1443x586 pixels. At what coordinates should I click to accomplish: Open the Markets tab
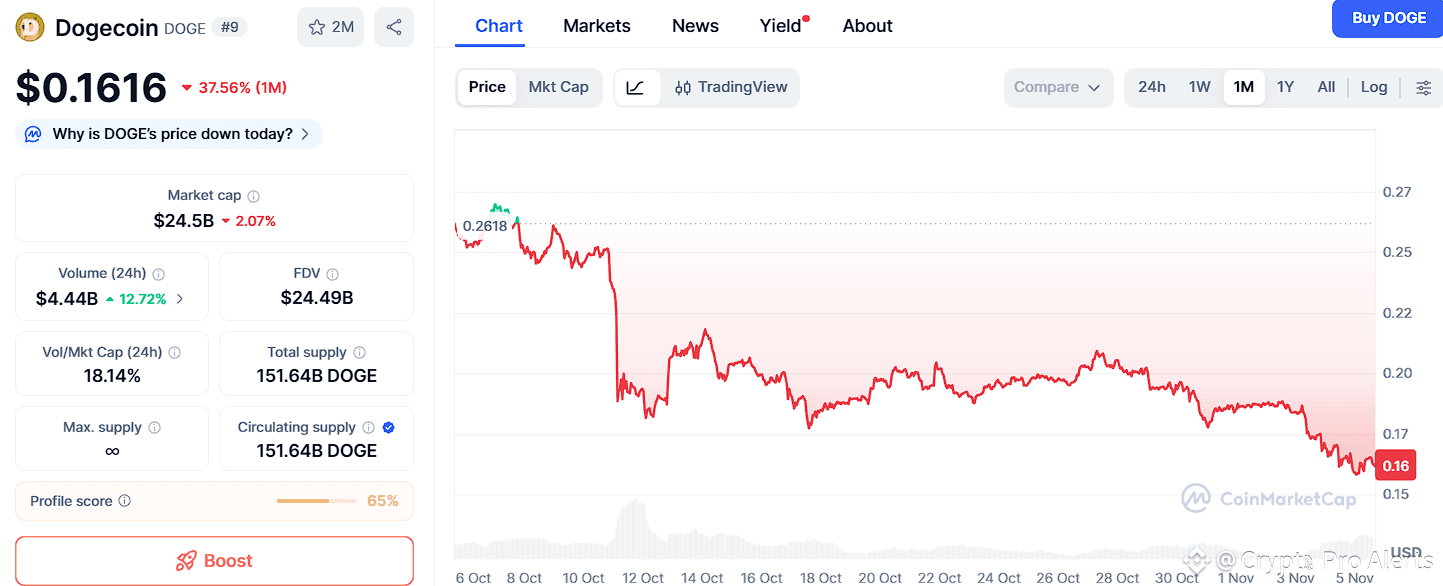(x=597, y=26)
